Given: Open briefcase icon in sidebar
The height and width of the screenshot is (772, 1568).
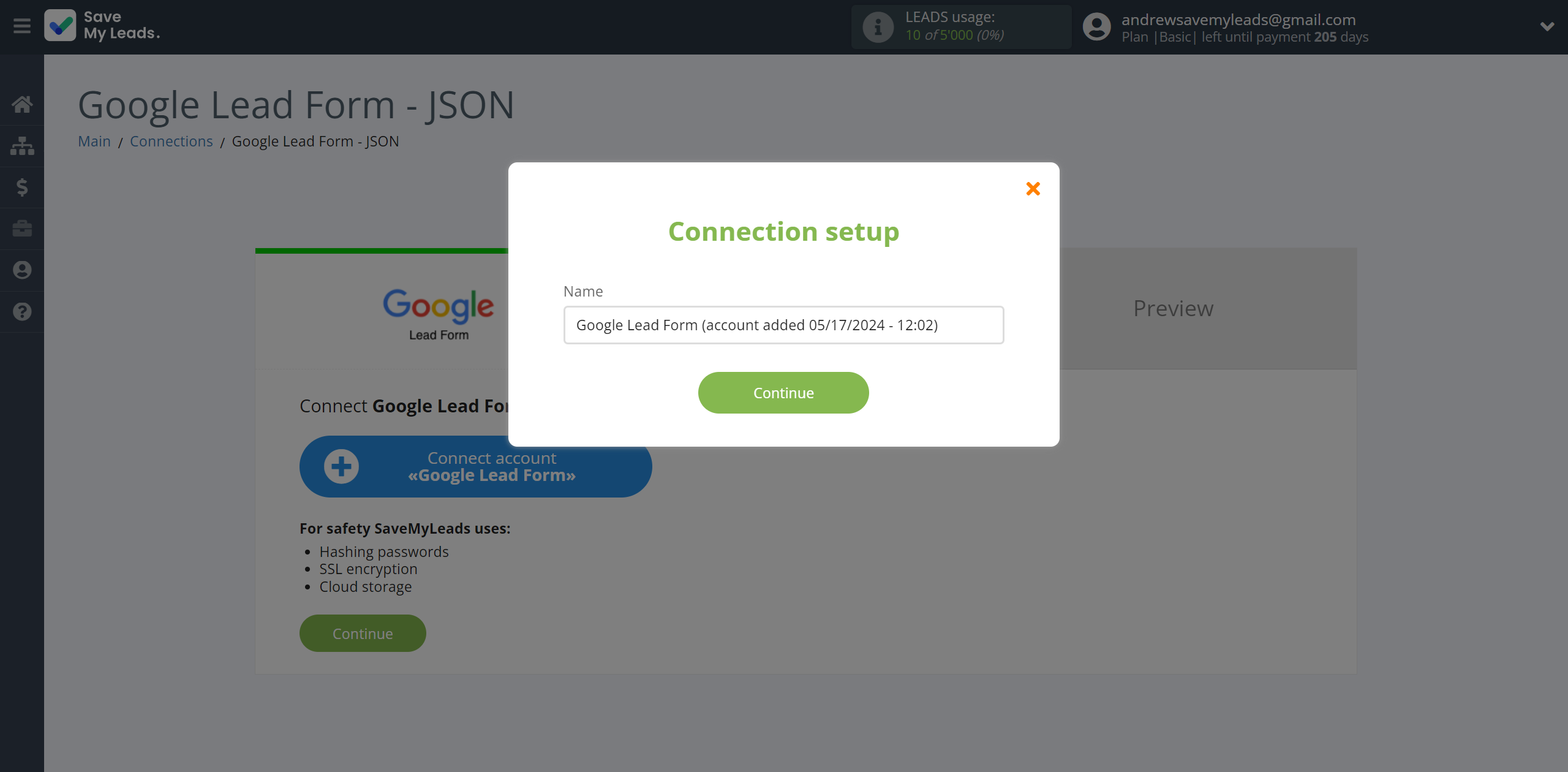Looking at the screenshot, I should coord(22,229).
